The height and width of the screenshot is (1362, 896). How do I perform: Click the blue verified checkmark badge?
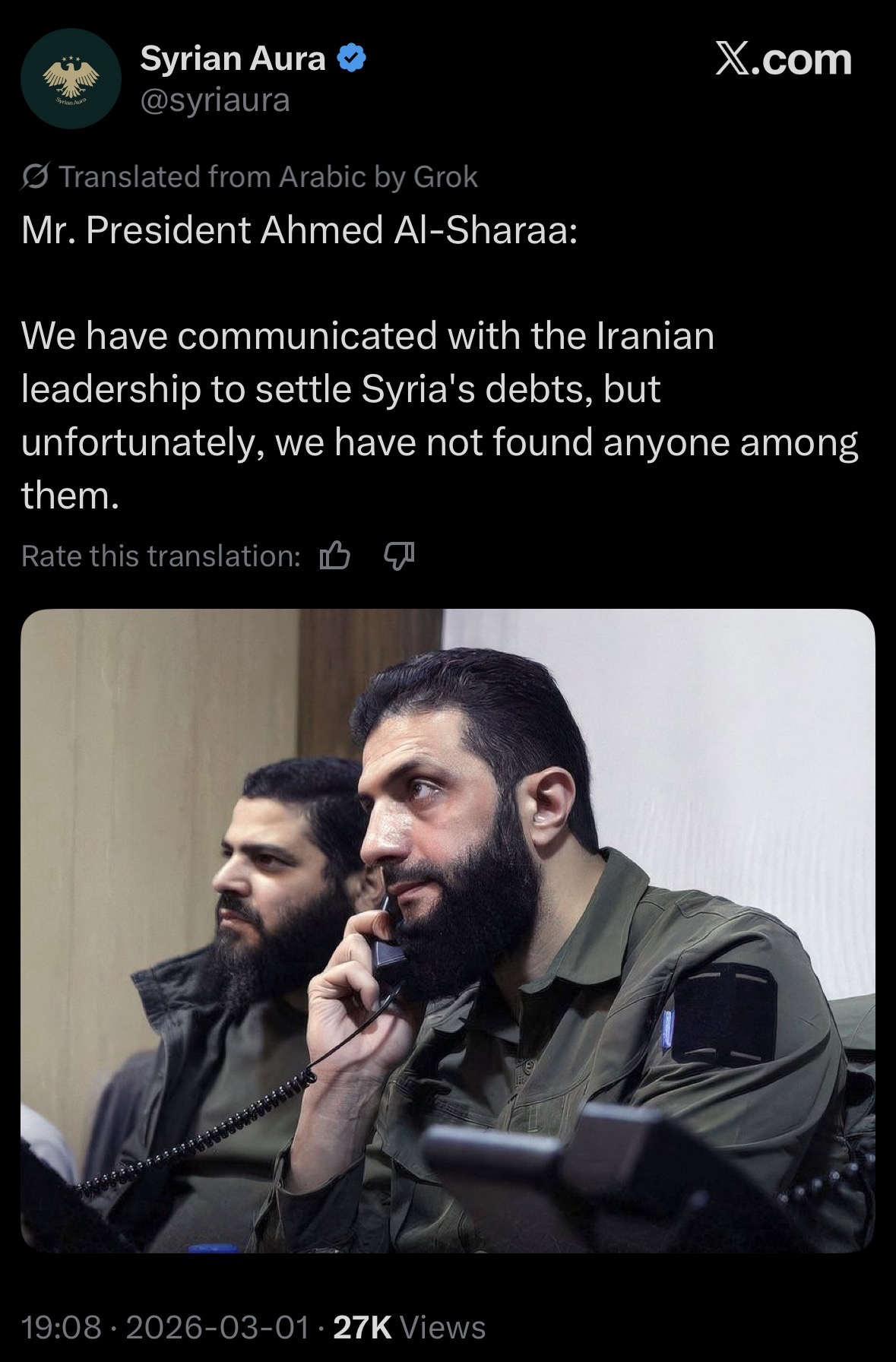click(x=351, y=59)
